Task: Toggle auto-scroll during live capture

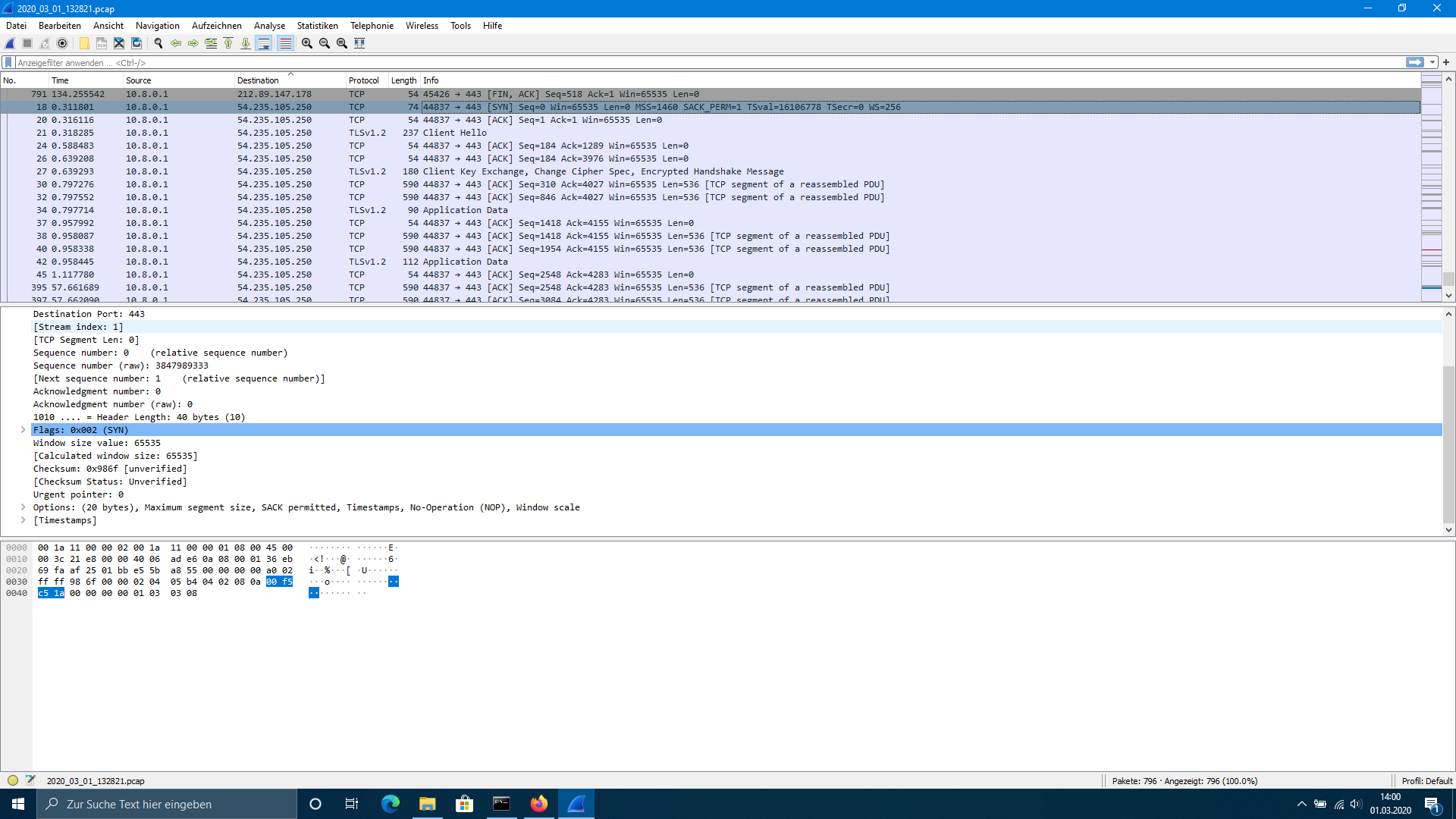Action: tap(263, 43)
